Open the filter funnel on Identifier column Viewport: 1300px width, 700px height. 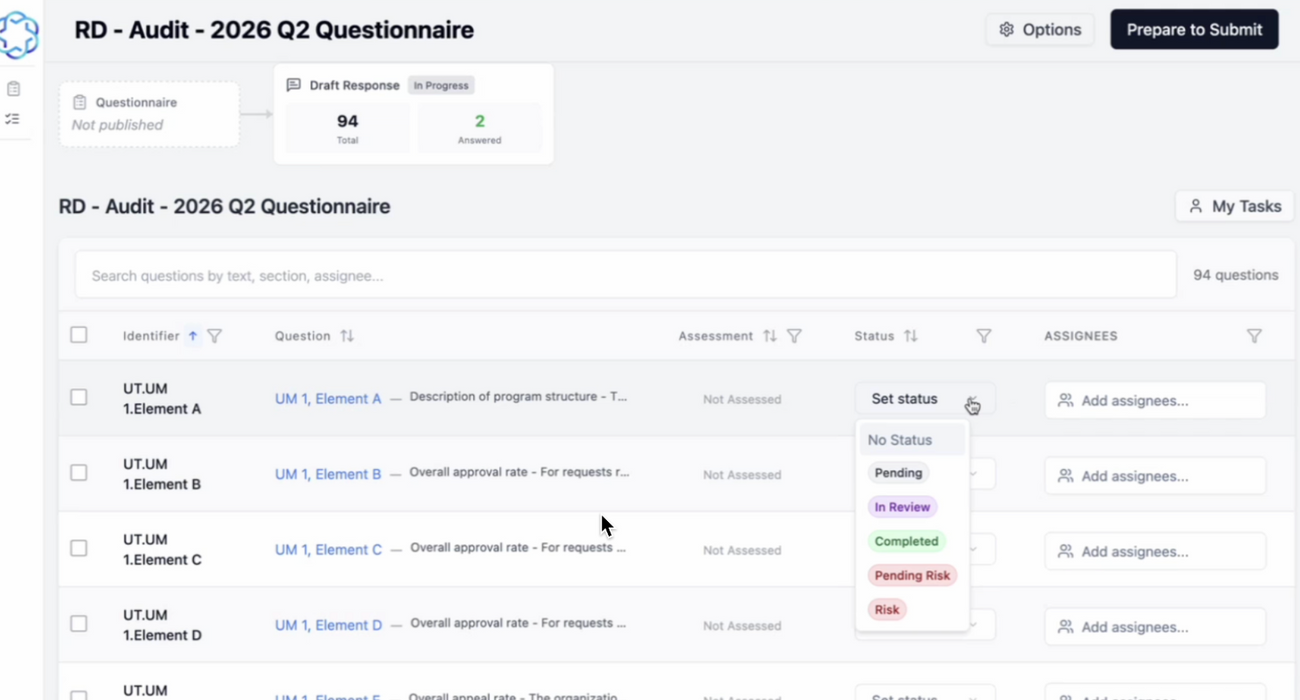coord(215,336)
